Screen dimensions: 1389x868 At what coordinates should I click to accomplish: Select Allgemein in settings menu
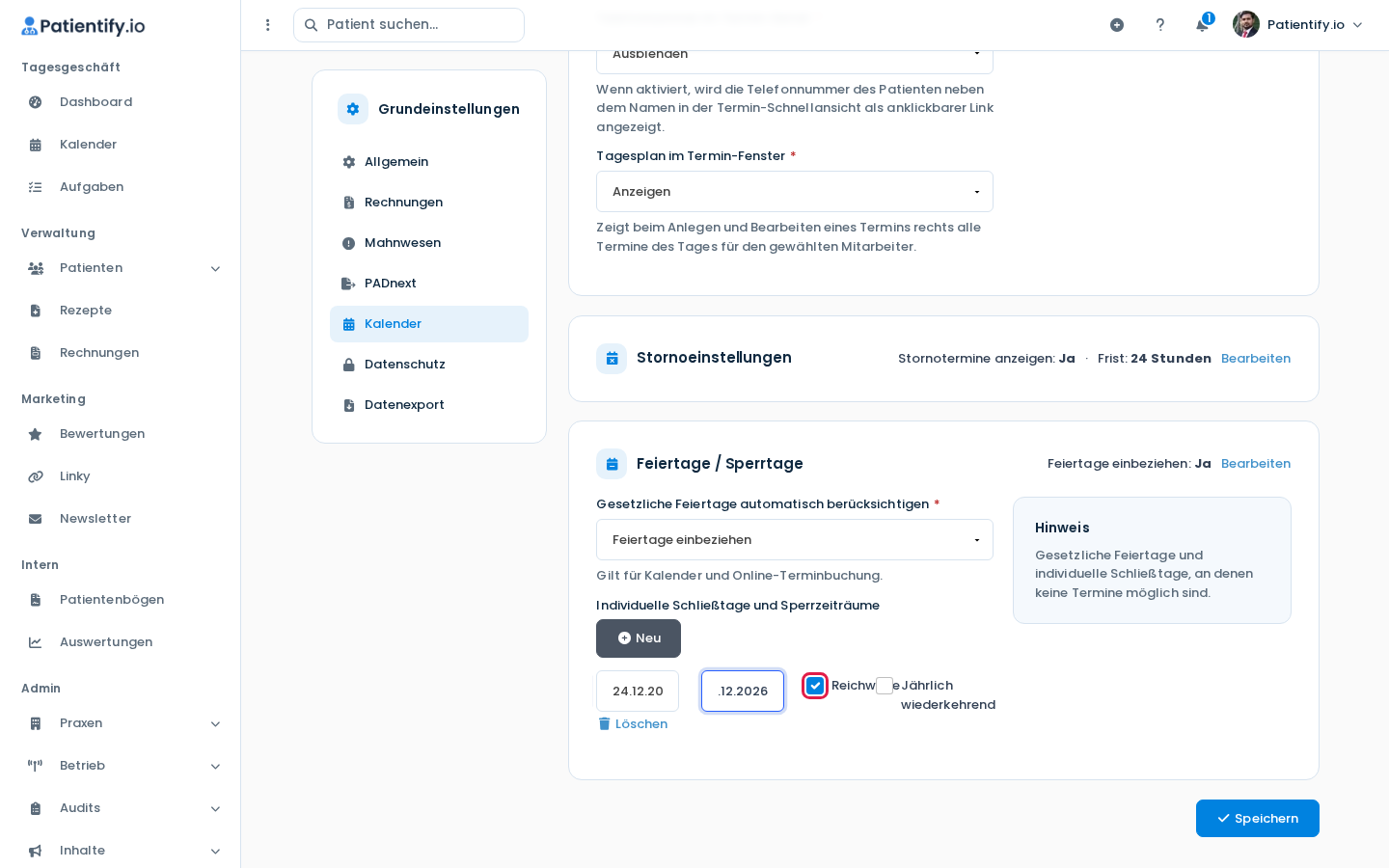pyautogui.click(x=429, y=162)
